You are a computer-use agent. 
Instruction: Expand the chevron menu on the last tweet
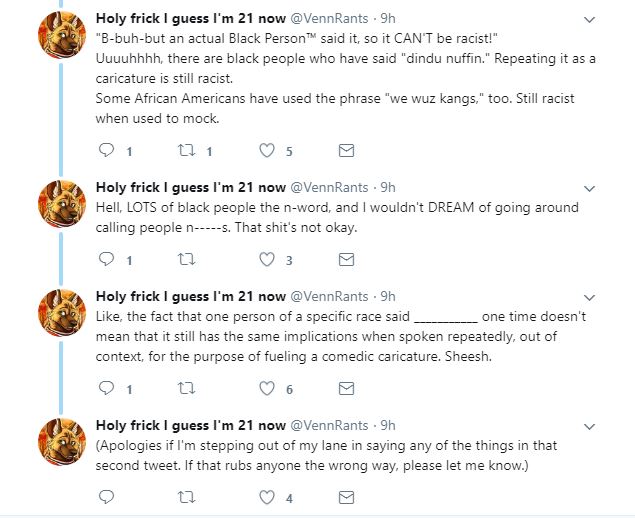590,426
